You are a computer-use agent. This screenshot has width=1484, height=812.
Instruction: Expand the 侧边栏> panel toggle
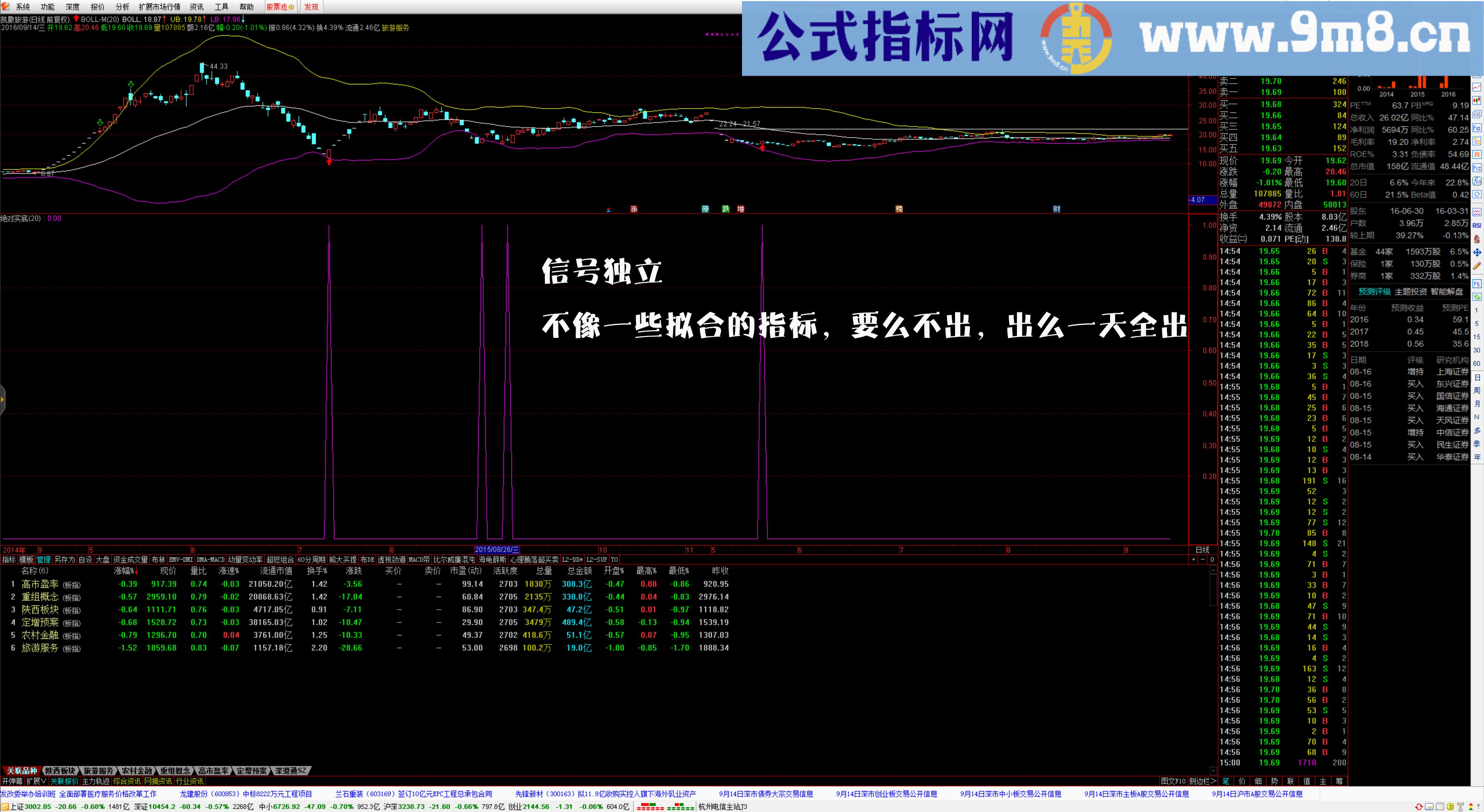pos(1202,781)
